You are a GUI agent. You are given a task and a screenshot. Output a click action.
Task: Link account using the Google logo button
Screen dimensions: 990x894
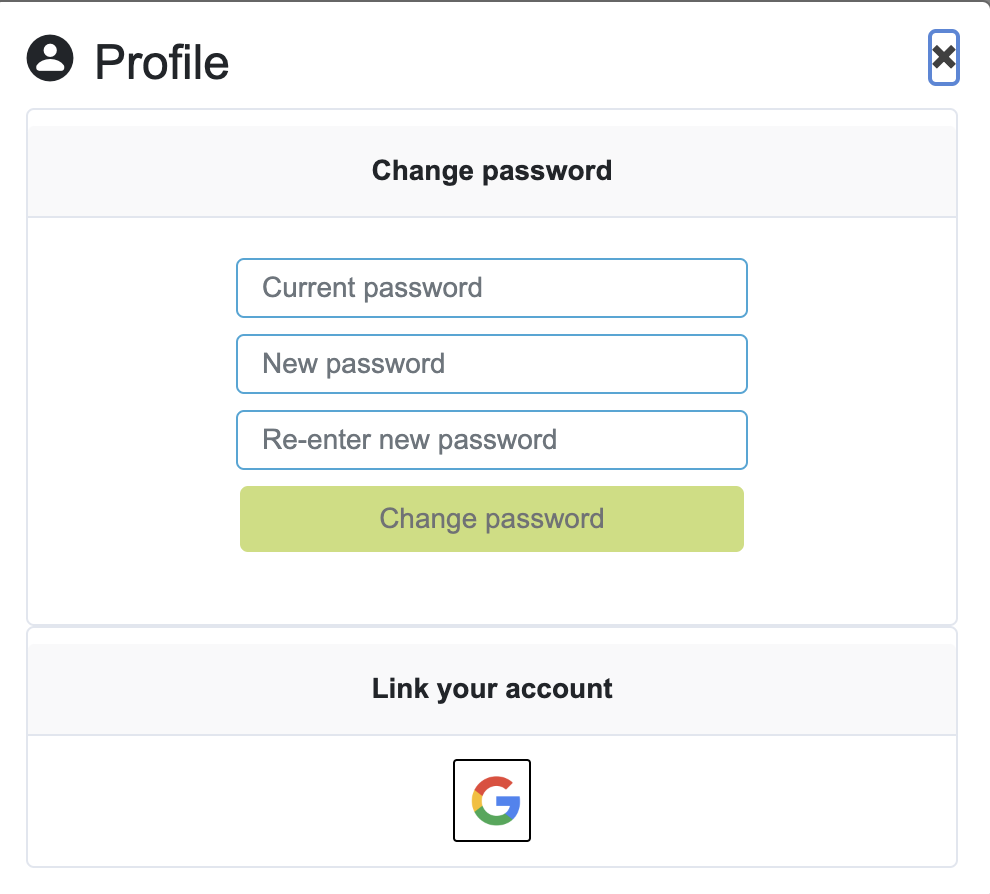[492, 800]
